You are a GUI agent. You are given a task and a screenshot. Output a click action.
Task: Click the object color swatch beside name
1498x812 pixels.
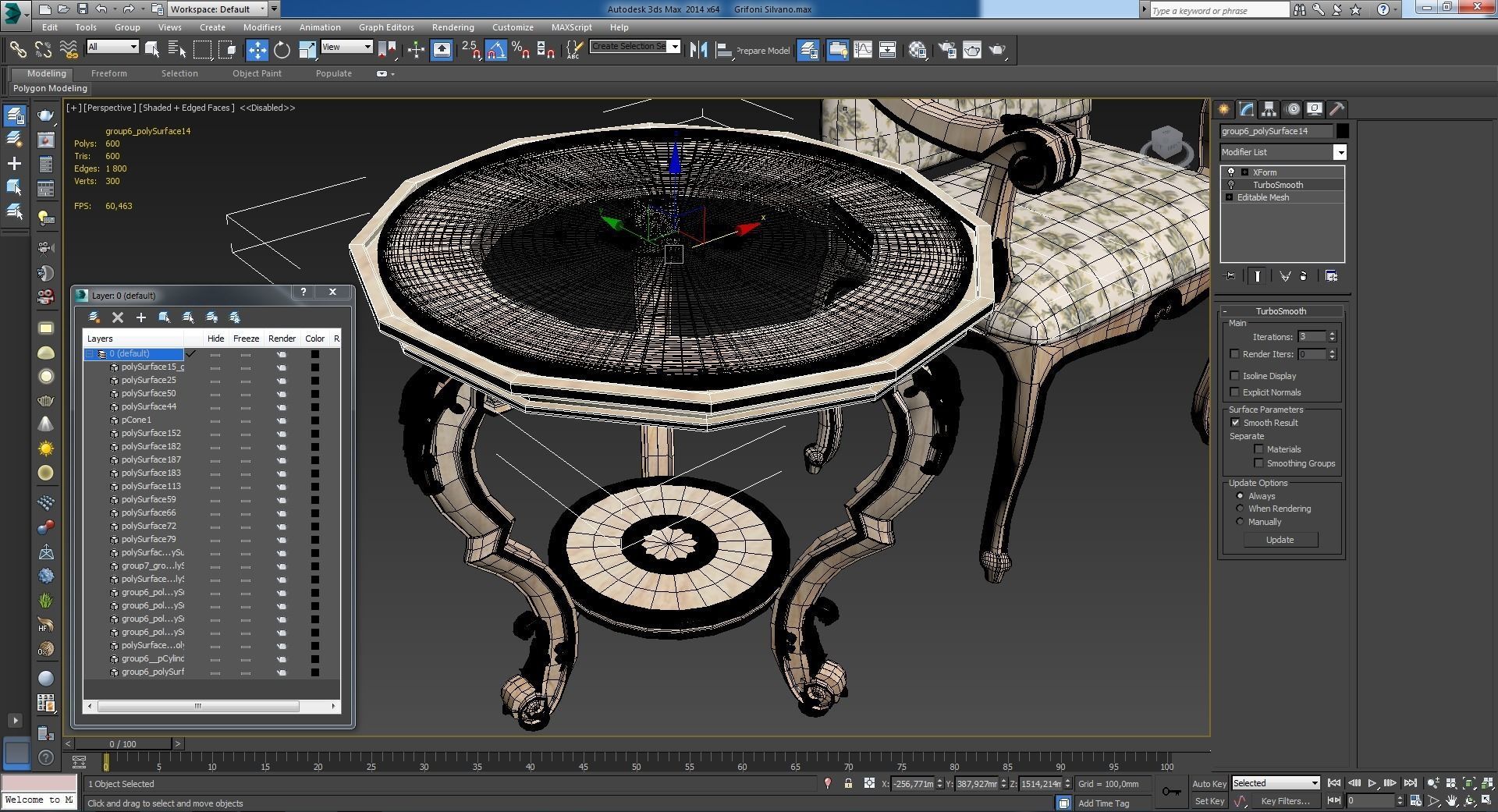pyautogui.click(x=1342, y=131)
